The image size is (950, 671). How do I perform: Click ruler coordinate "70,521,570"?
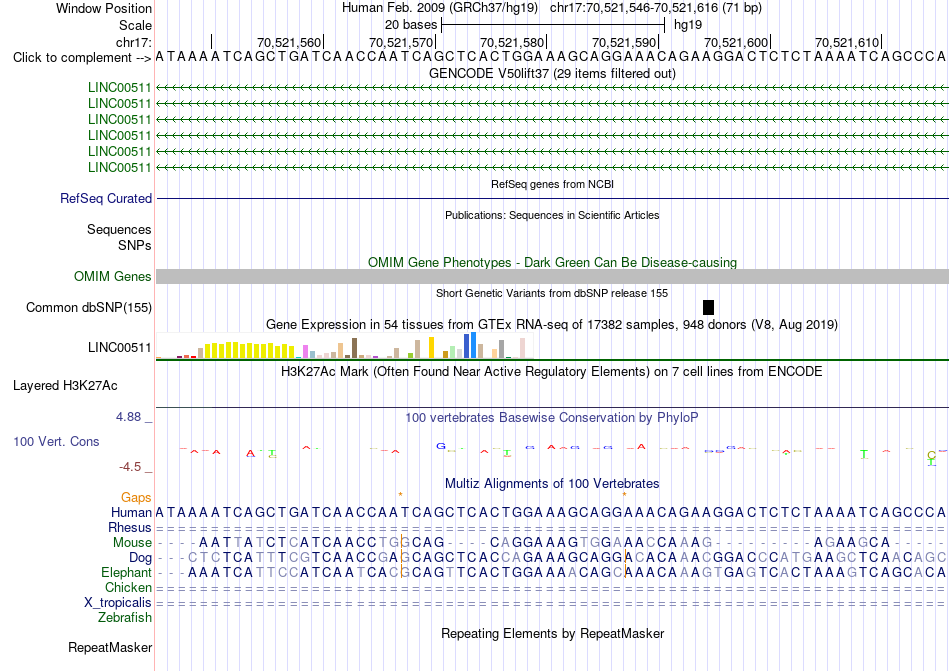point(401,42)
